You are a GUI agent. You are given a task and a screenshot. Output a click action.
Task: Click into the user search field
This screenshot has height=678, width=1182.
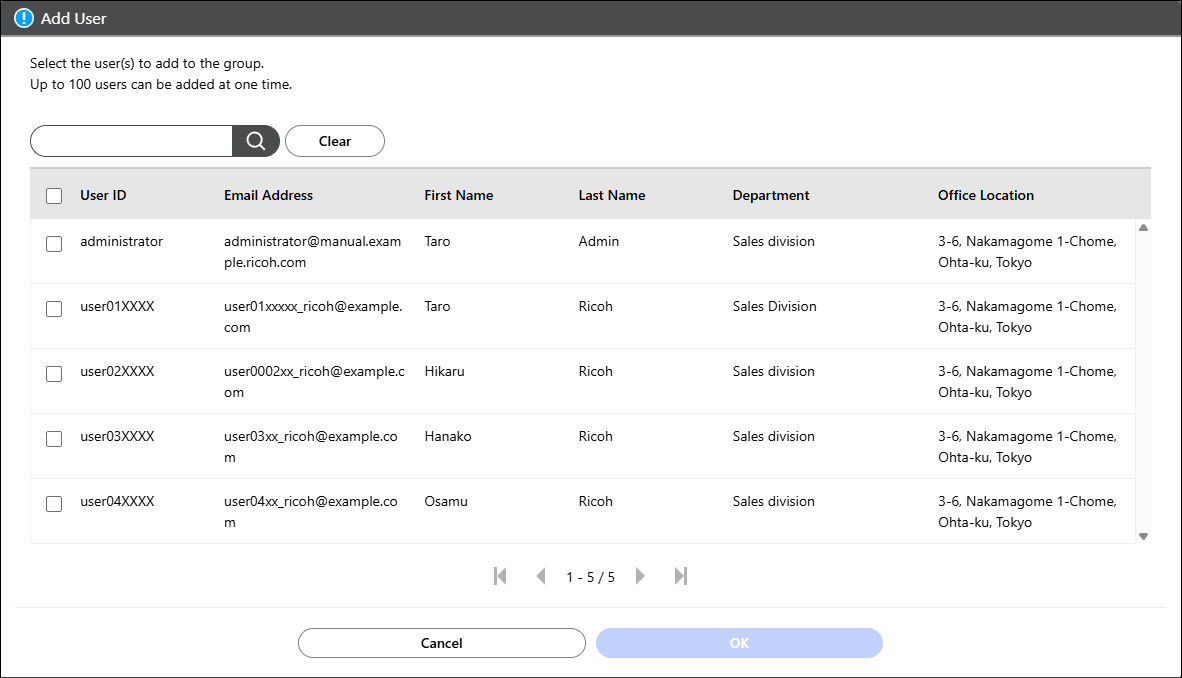[132, 141]
